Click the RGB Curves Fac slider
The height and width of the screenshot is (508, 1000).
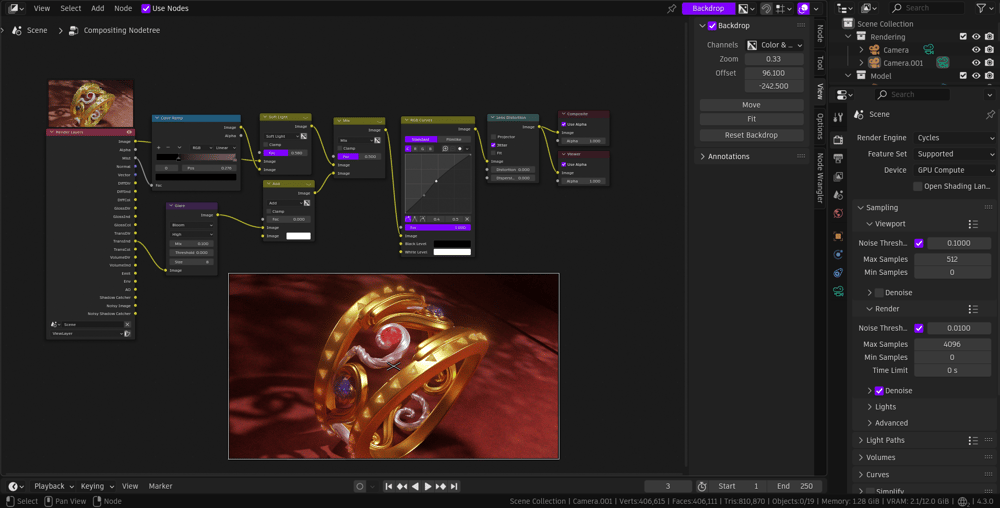(438, 228)
